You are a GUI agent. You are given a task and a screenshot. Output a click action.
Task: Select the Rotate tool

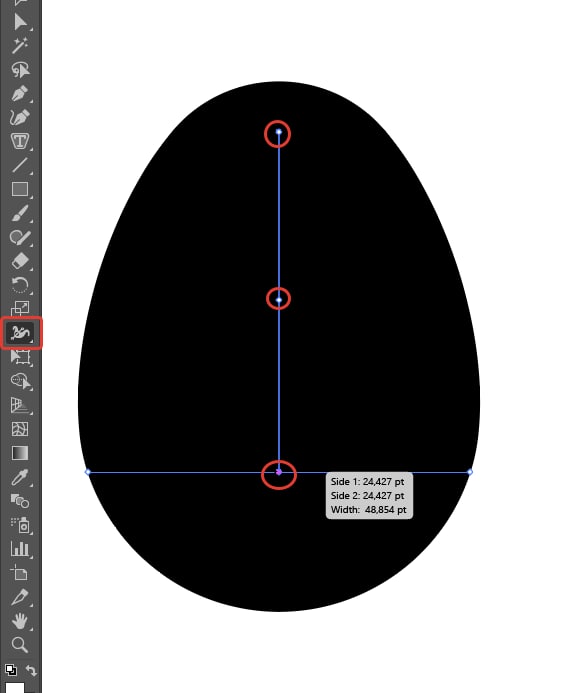pyautogui.click(x=20, y=285)
